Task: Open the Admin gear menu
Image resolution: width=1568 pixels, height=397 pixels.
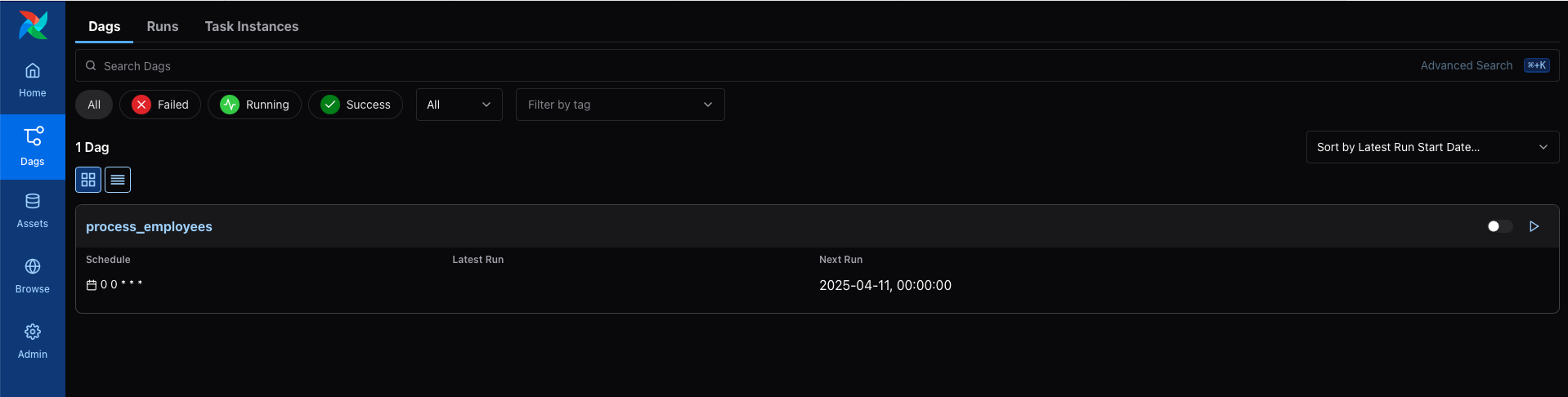Action: pos(33,341)
